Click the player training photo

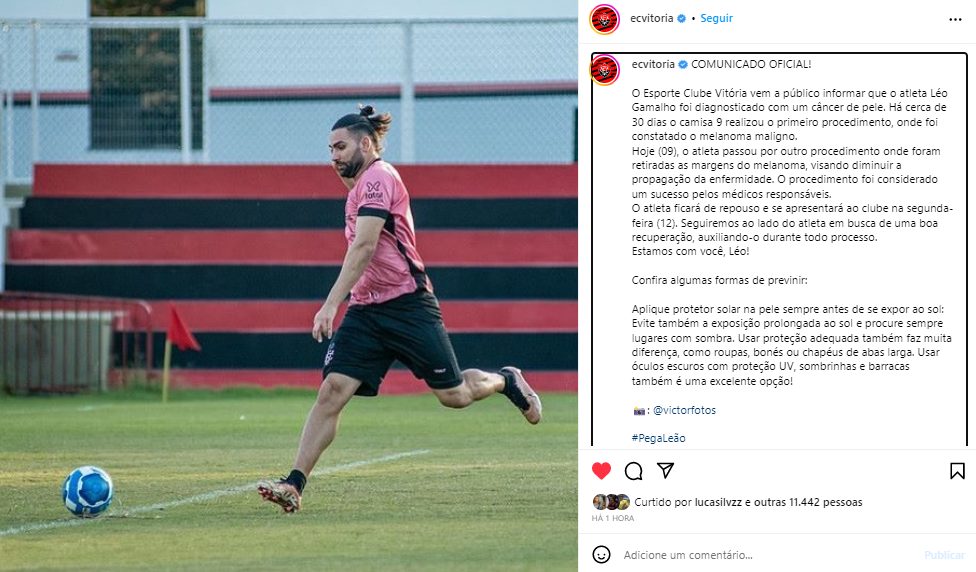pos(289,286)
